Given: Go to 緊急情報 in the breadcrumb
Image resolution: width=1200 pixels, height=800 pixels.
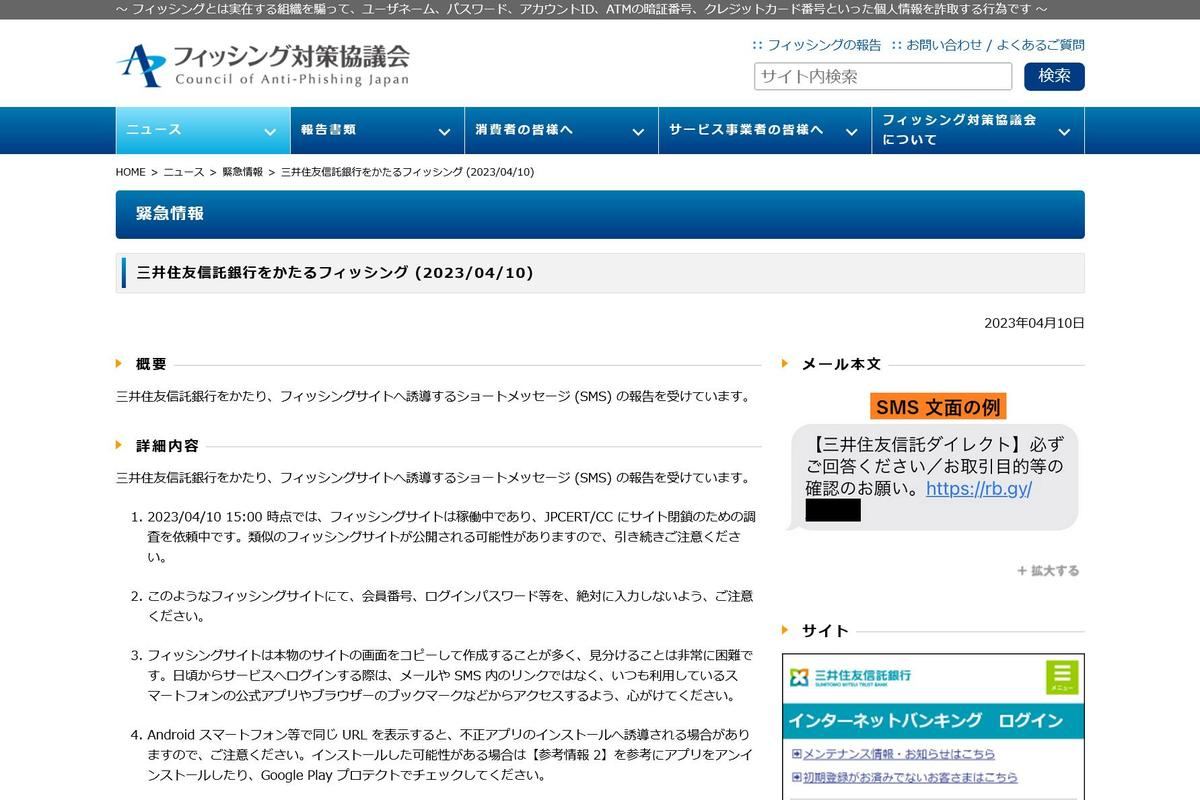Looking at the screenshot, I should coord(242,172).
